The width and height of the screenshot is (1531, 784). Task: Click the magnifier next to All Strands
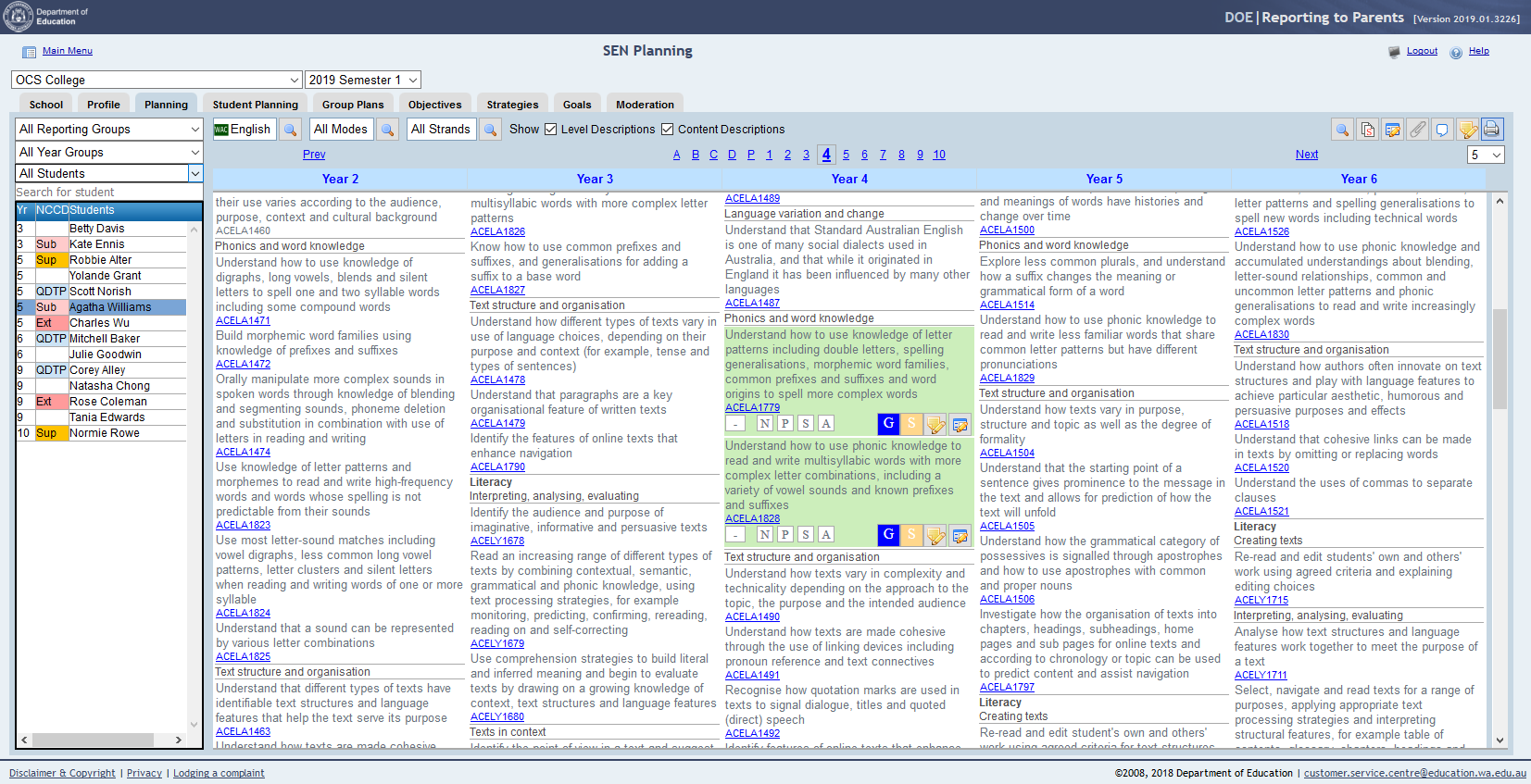pos(491,130)
